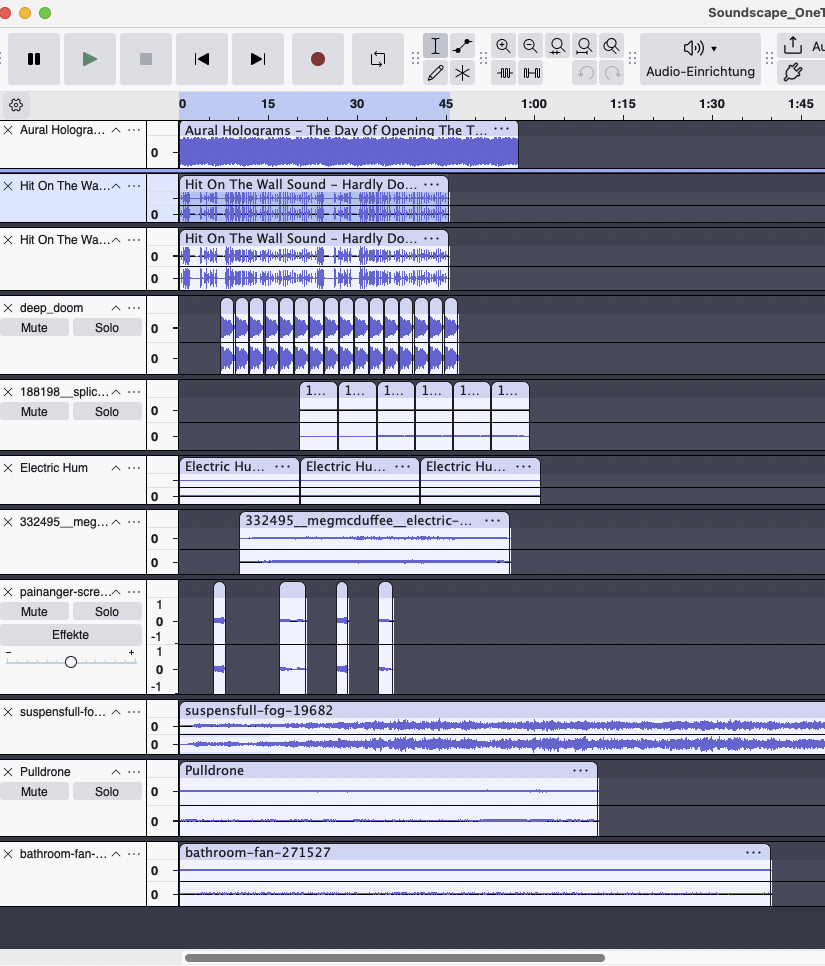The height and width of the screenshot is (966, 825).
Task: Click the painanger-scream track gain slider
Action: (71, 662)
